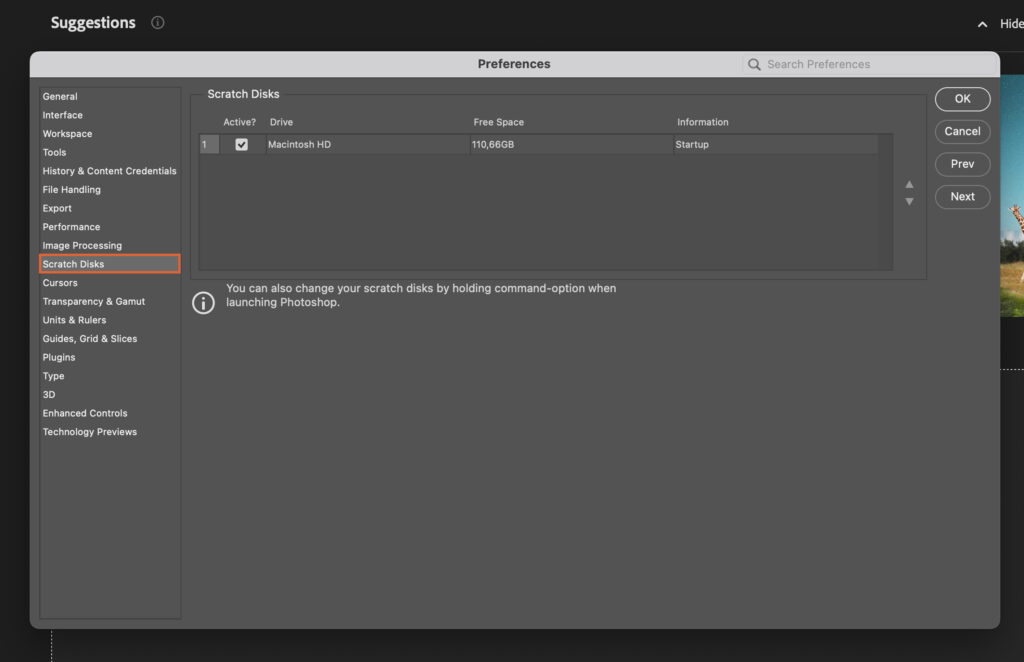Switch to the Cursors preferences section
This screenshot has height=662, width=1024.
[60, 283]
